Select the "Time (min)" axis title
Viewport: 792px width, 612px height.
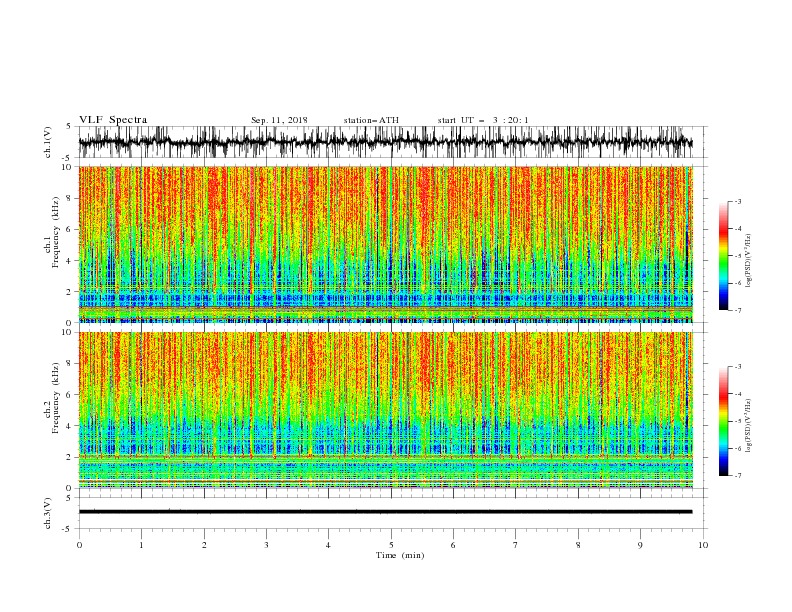pos(400,555)
